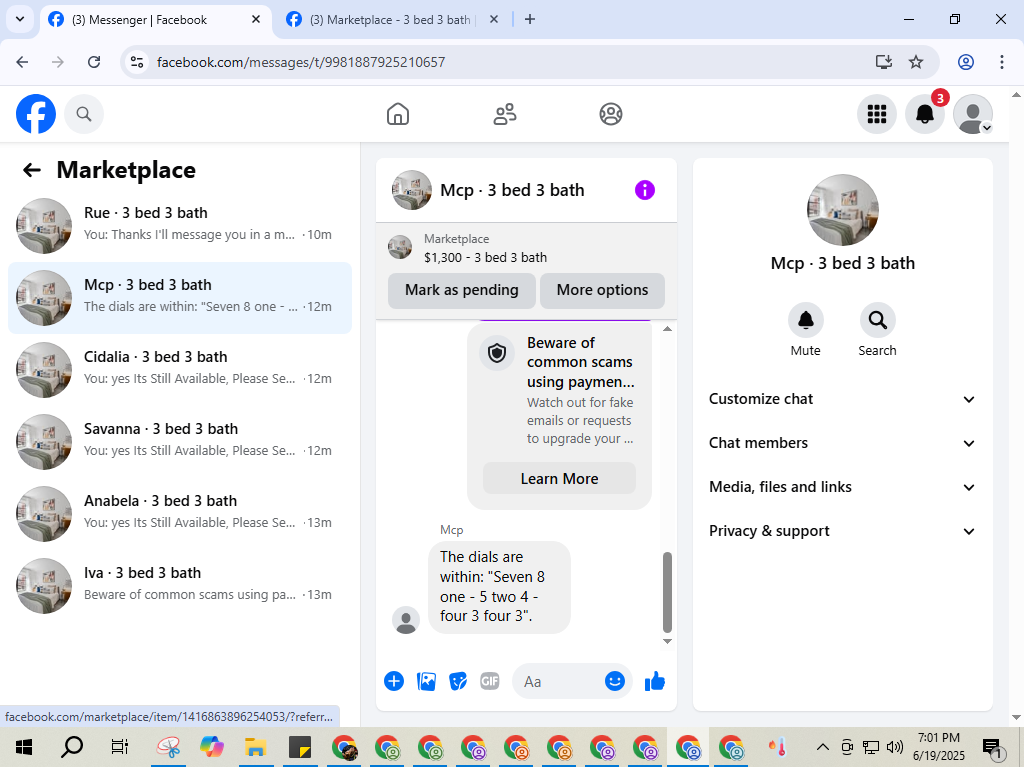1024x767 pixels.
Task: View site information icon in address bar
Action: [136, 62]
